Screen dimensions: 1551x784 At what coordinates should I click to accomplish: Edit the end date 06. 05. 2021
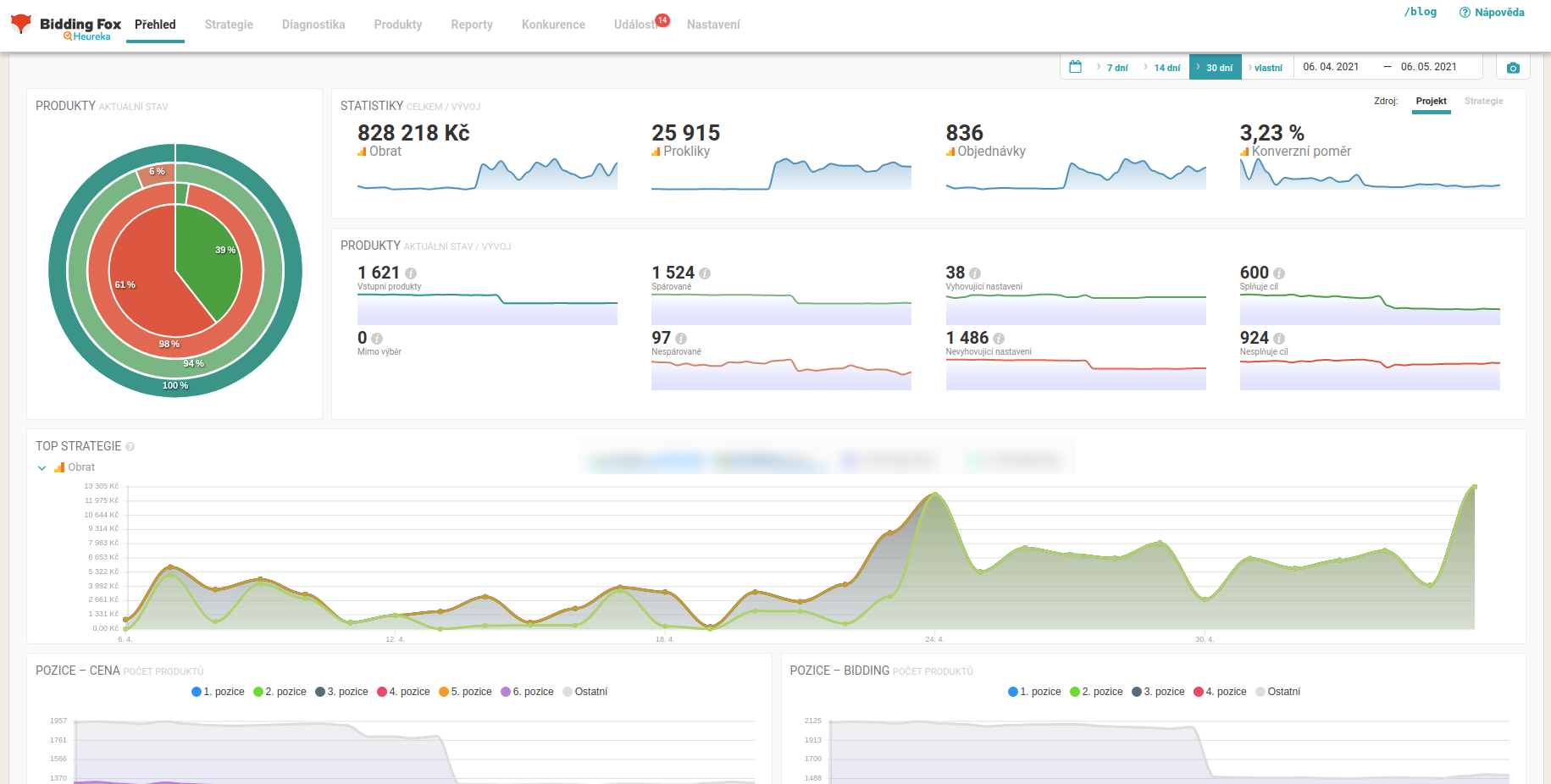(x=1429, y=67)
